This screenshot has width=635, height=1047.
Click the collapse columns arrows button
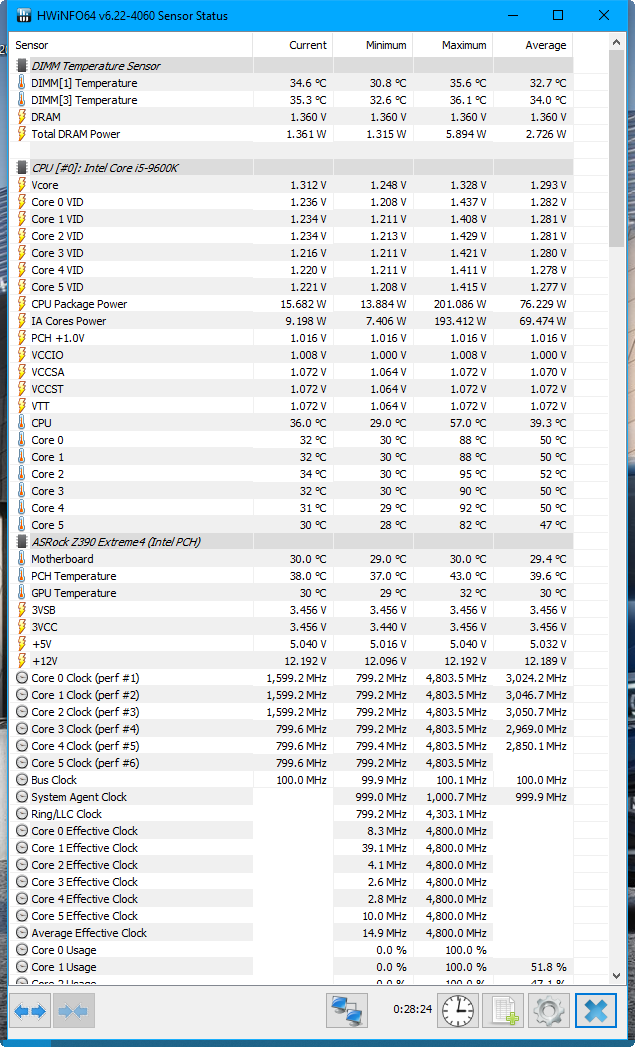74,1012
